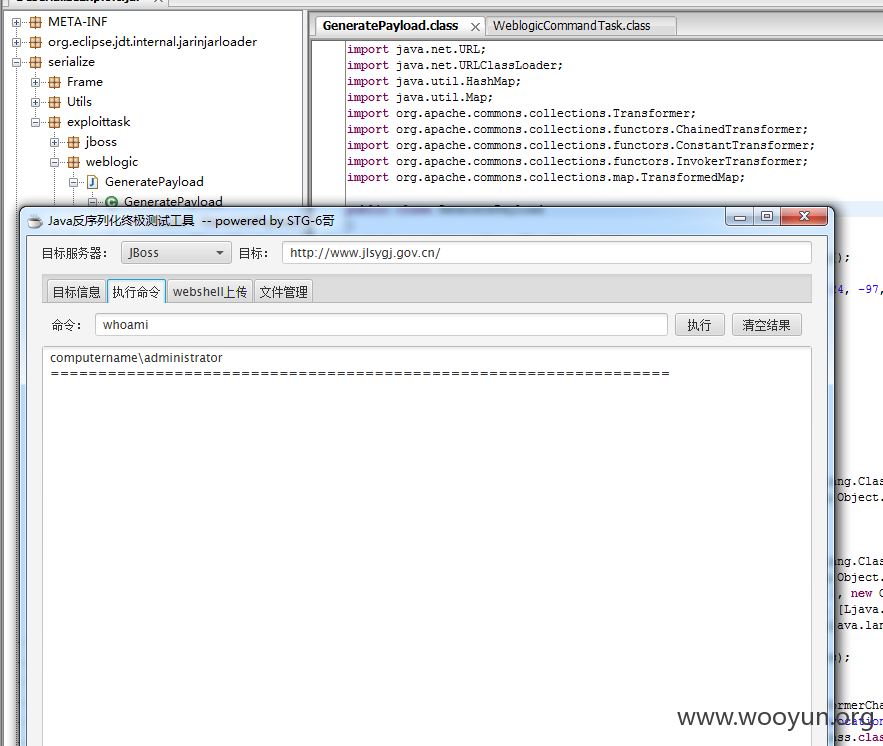The image size is (883, 746).
Task: Collapse the weblogic package node
Action: coord(54,162)
